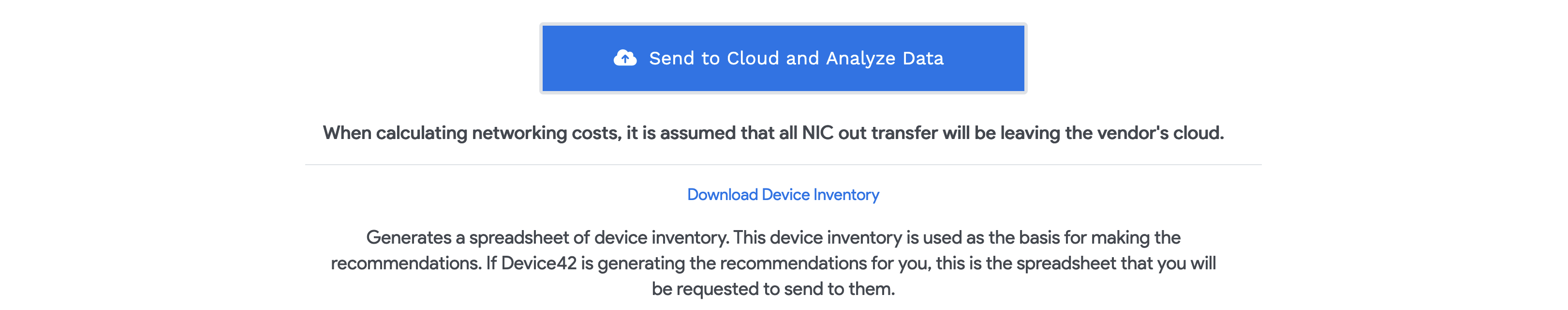The height and width of the screenshot is (310, 1568).
Task: Click the word 'Inventory' in the blue link
Action: click(x=846, y=195)
